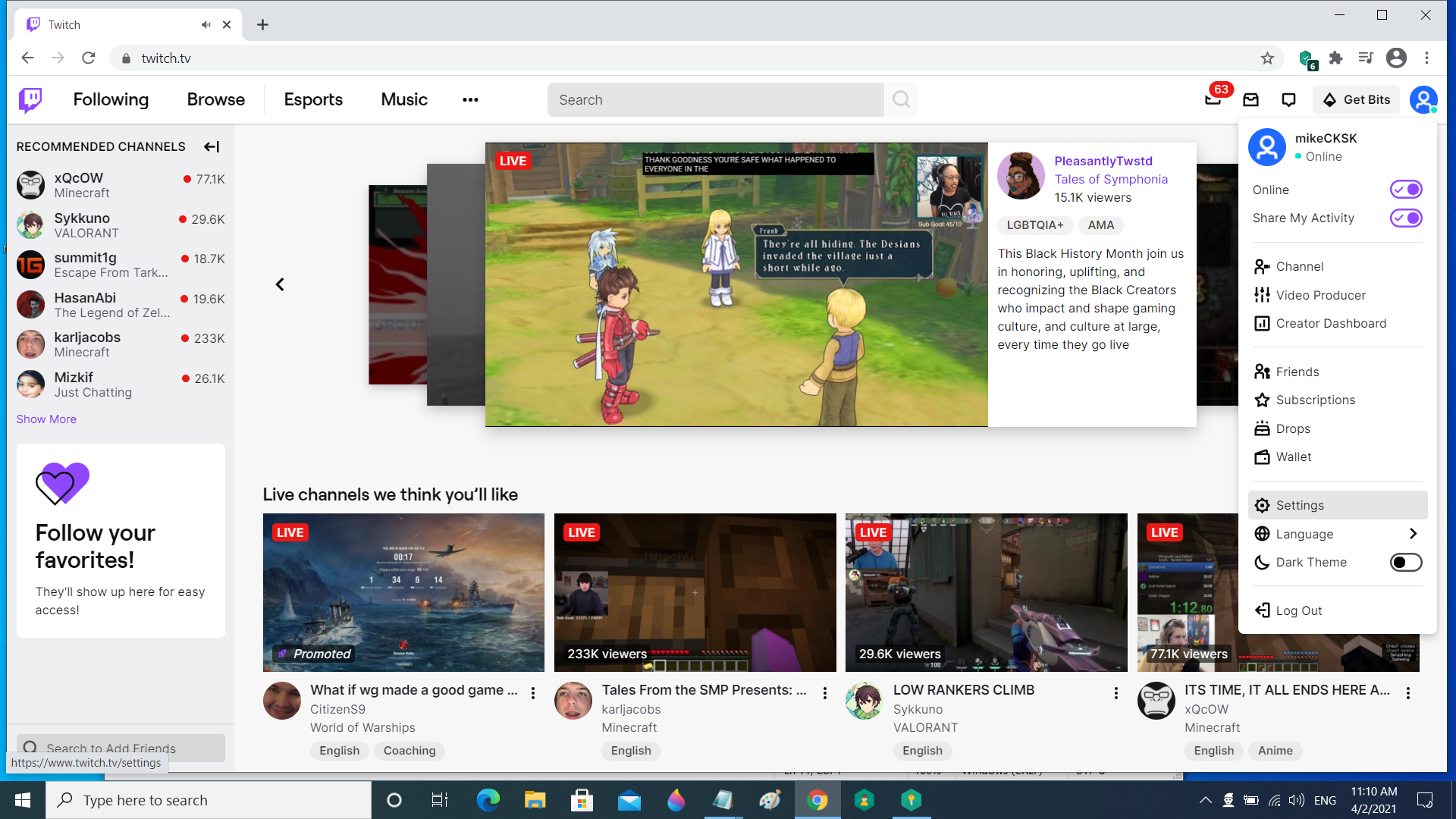
Task: Click the search magnifier button
Action: [901, 99]
